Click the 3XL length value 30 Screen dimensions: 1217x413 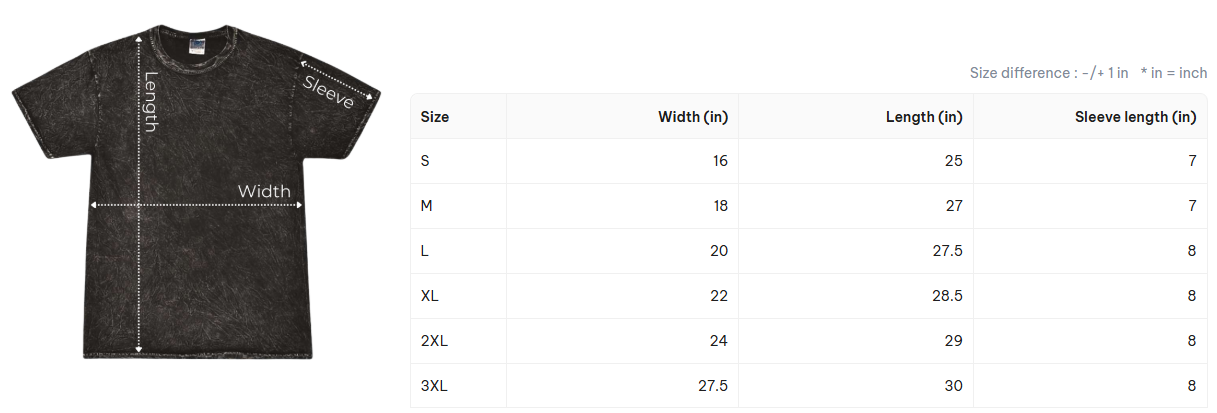tap(954, 386)
